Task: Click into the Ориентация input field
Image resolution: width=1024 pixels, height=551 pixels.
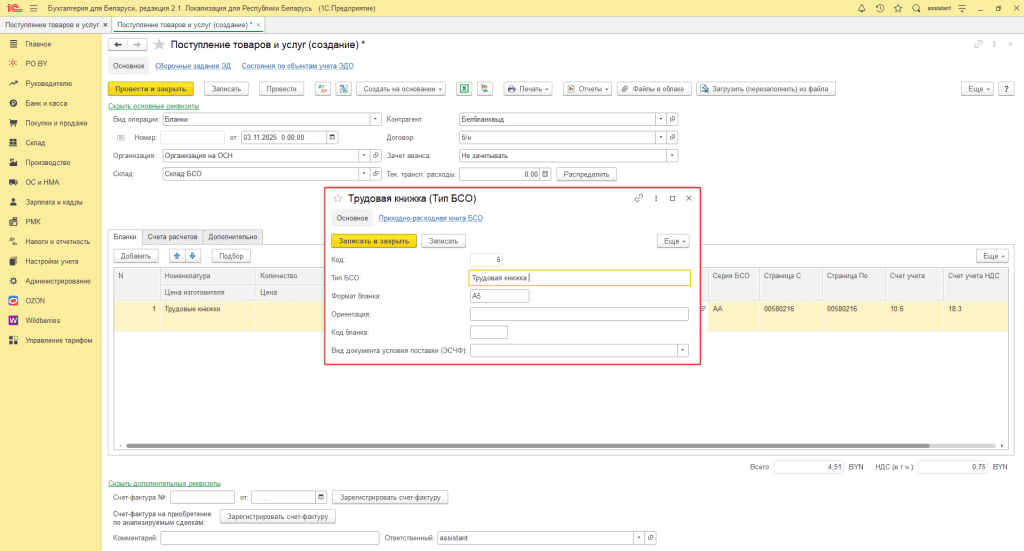Action: pyautogui.click(x=579, y=314)
